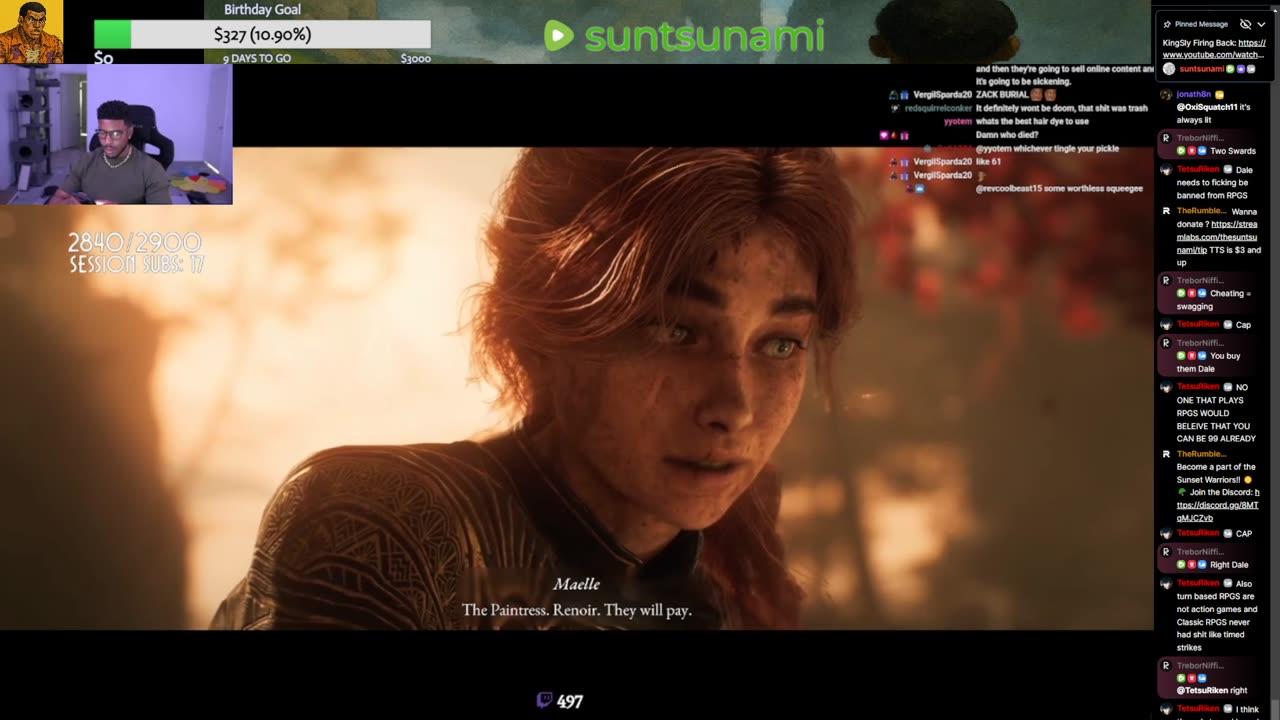Click the 2840/2900 subscriber counter
Image resolution: width=1280 pixels, height=720 pixels.
coord(135,242)
